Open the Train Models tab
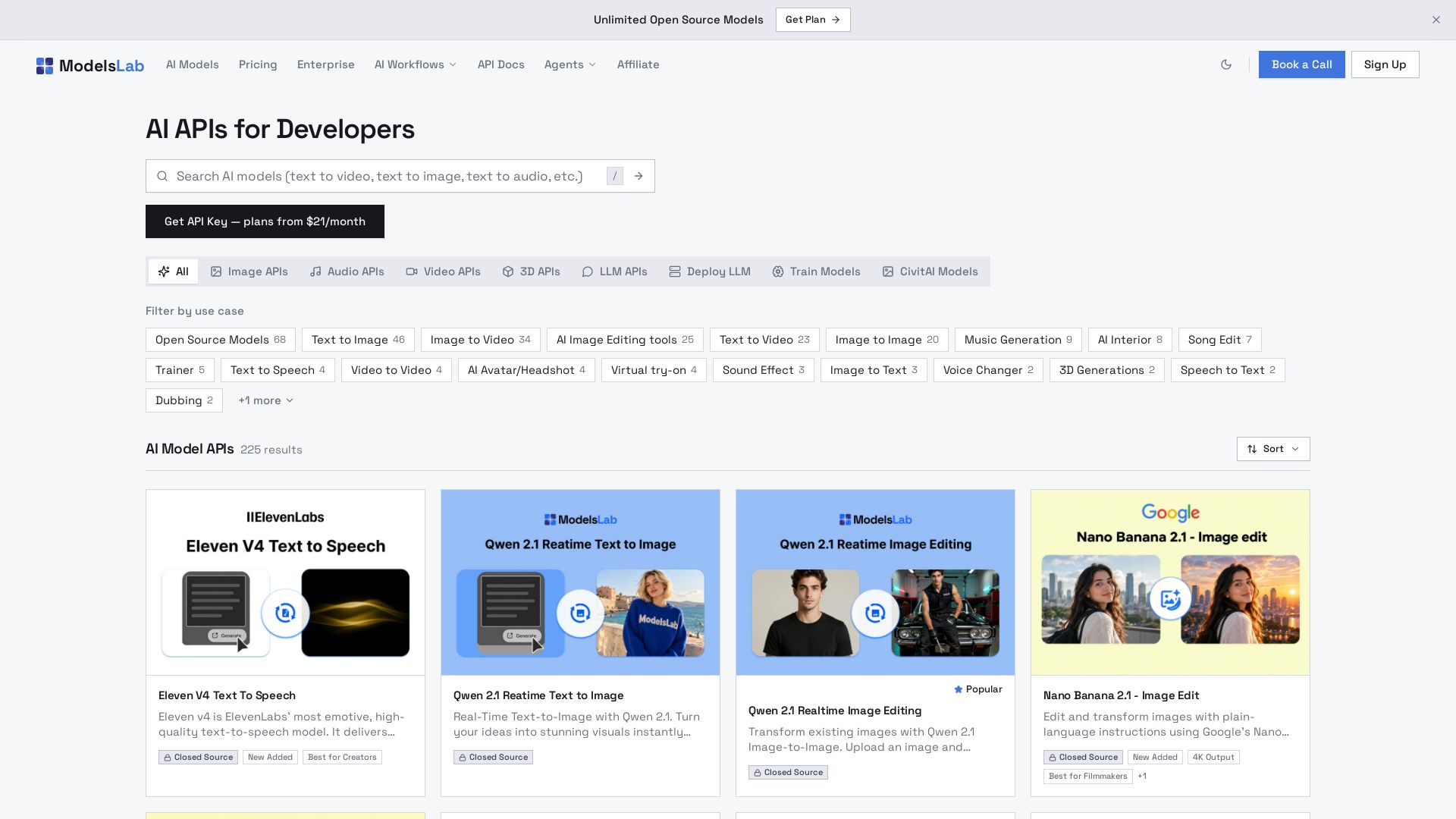1456x819 pixels. pos(817,271)
